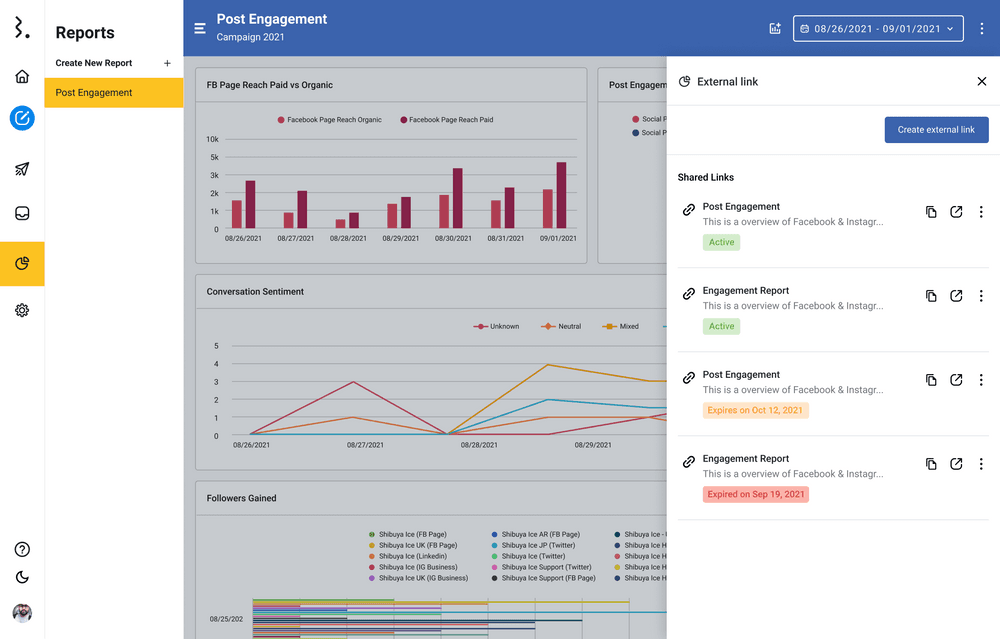This screenshot has width=1000, height=639.
Task: Click the Help question mark icon
Action: [22, 549]
